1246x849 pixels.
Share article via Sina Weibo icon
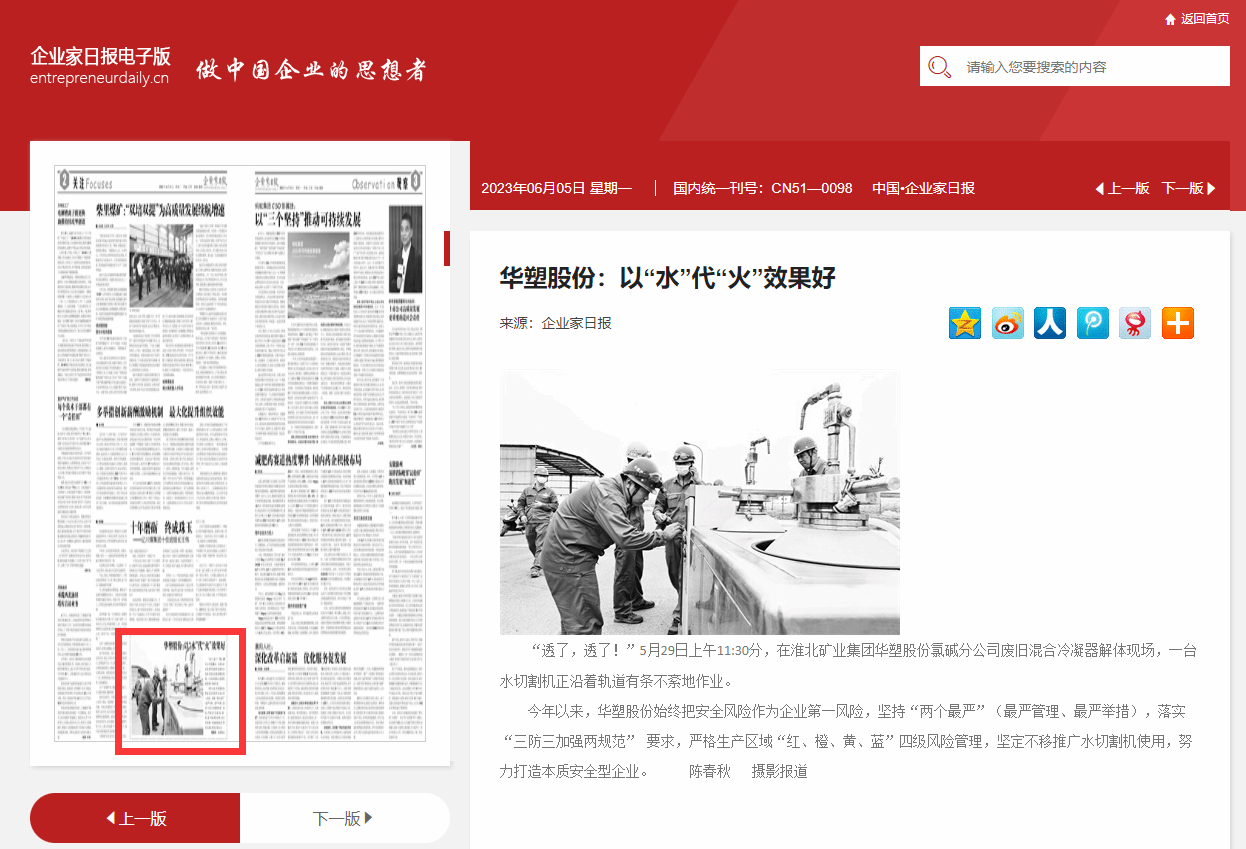pos(1008,323)
